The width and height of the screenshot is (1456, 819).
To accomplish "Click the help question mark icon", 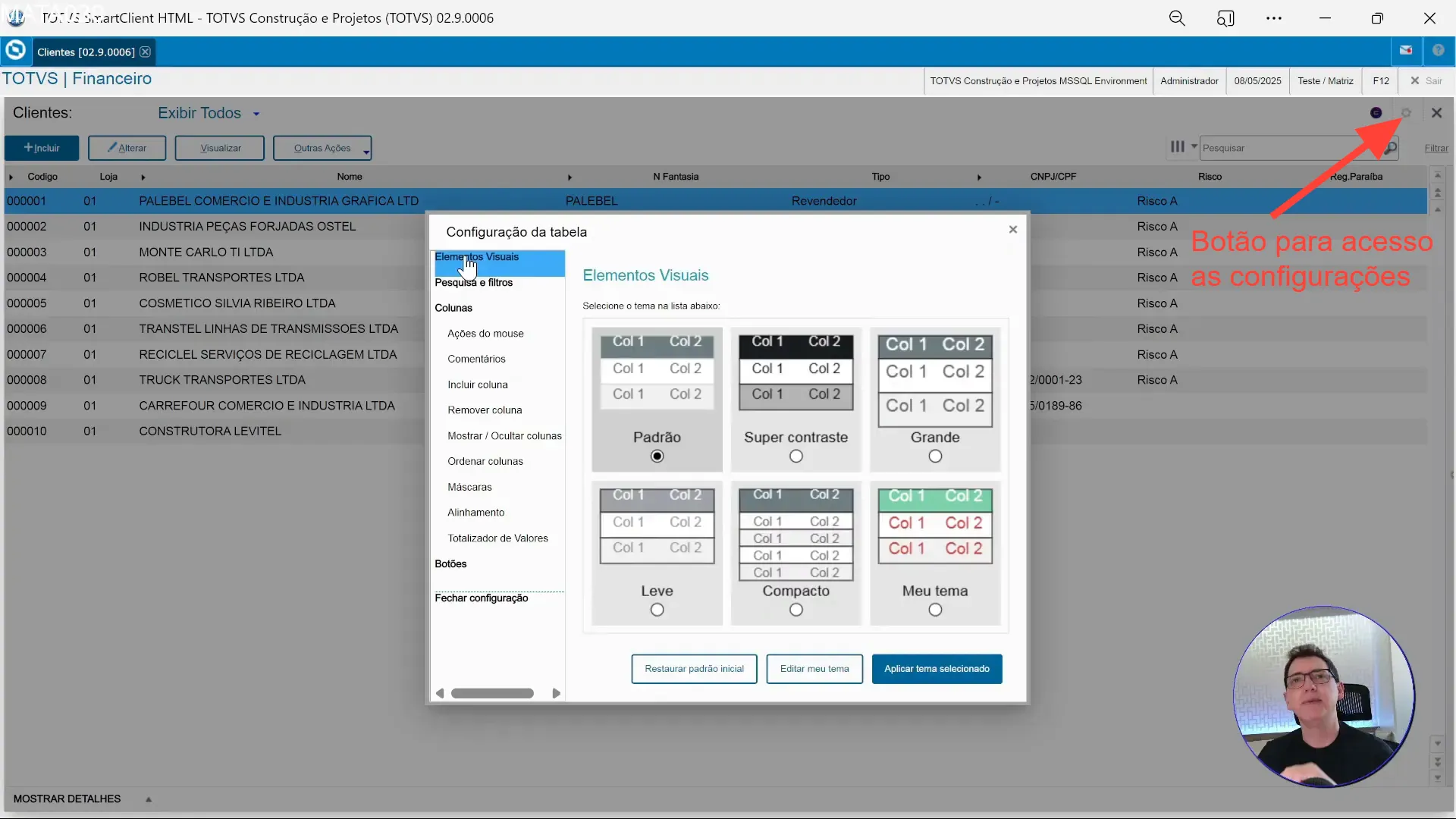I will click(x=1440, y=50).
